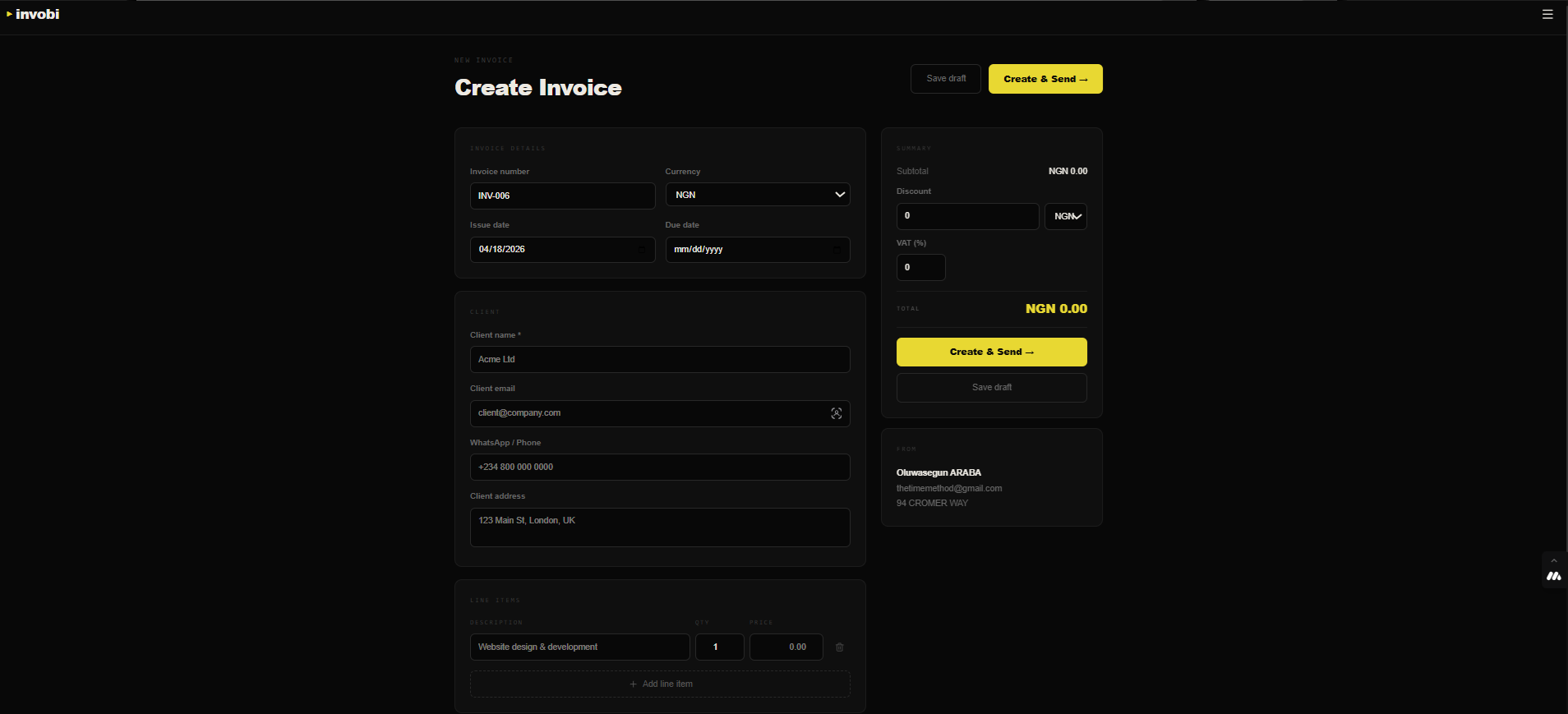
Task: Click the NGN 0.00 total amount
Action: click(1056, 309)
